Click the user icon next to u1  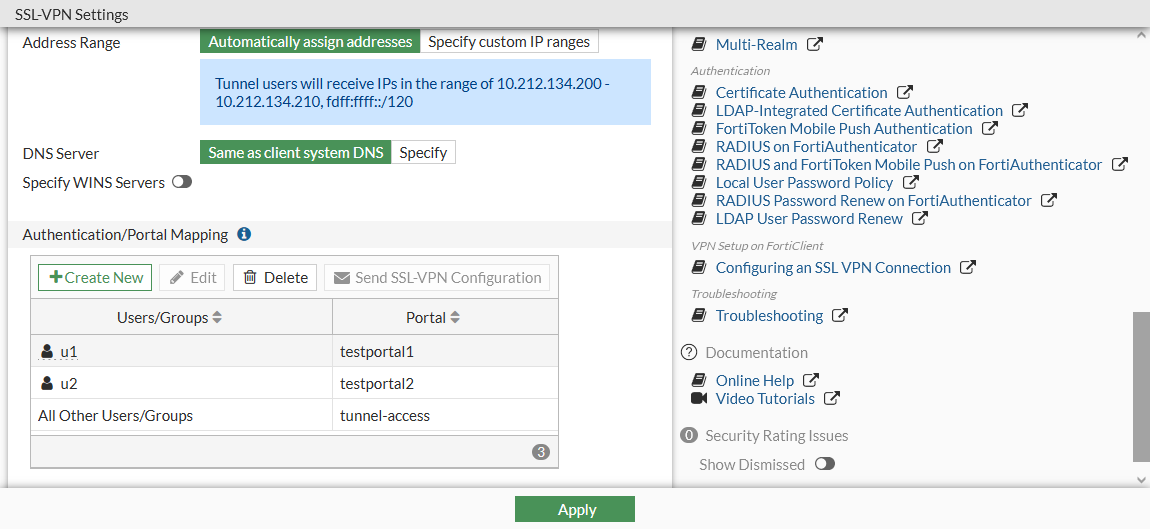click(x=47, y=352)
